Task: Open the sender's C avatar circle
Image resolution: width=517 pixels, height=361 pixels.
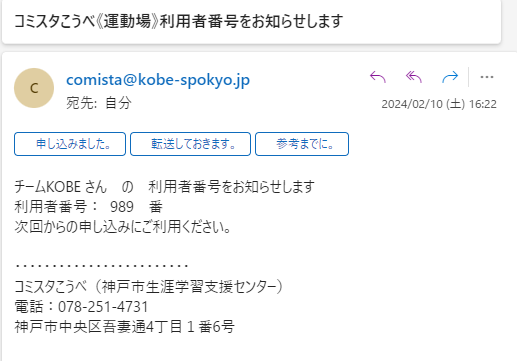Action: [x=34, y=88]
